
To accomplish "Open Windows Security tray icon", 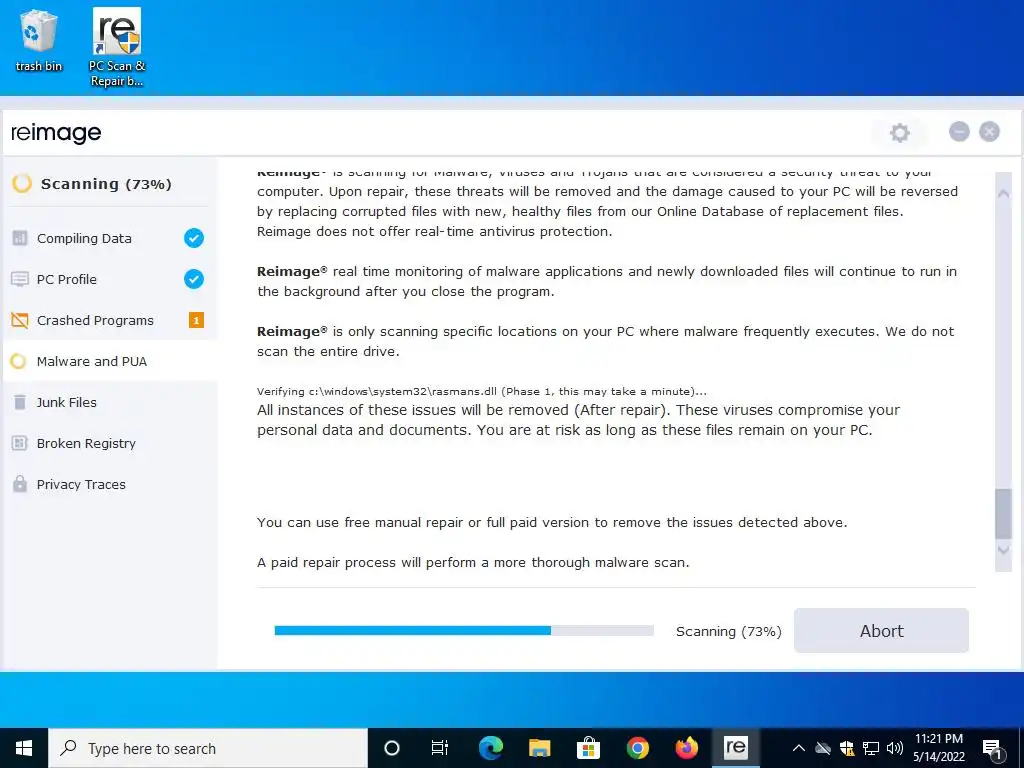I will [847, 748].
